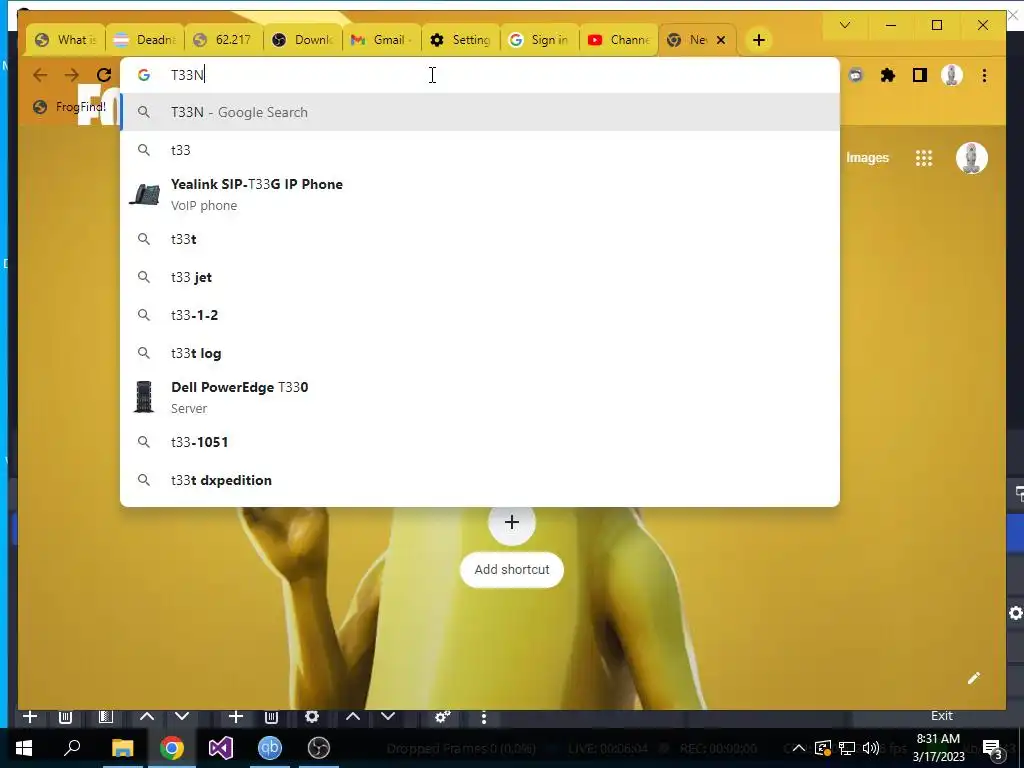Switch to the Sign in tab
1024x768 pixels.
tap(540, 40)
